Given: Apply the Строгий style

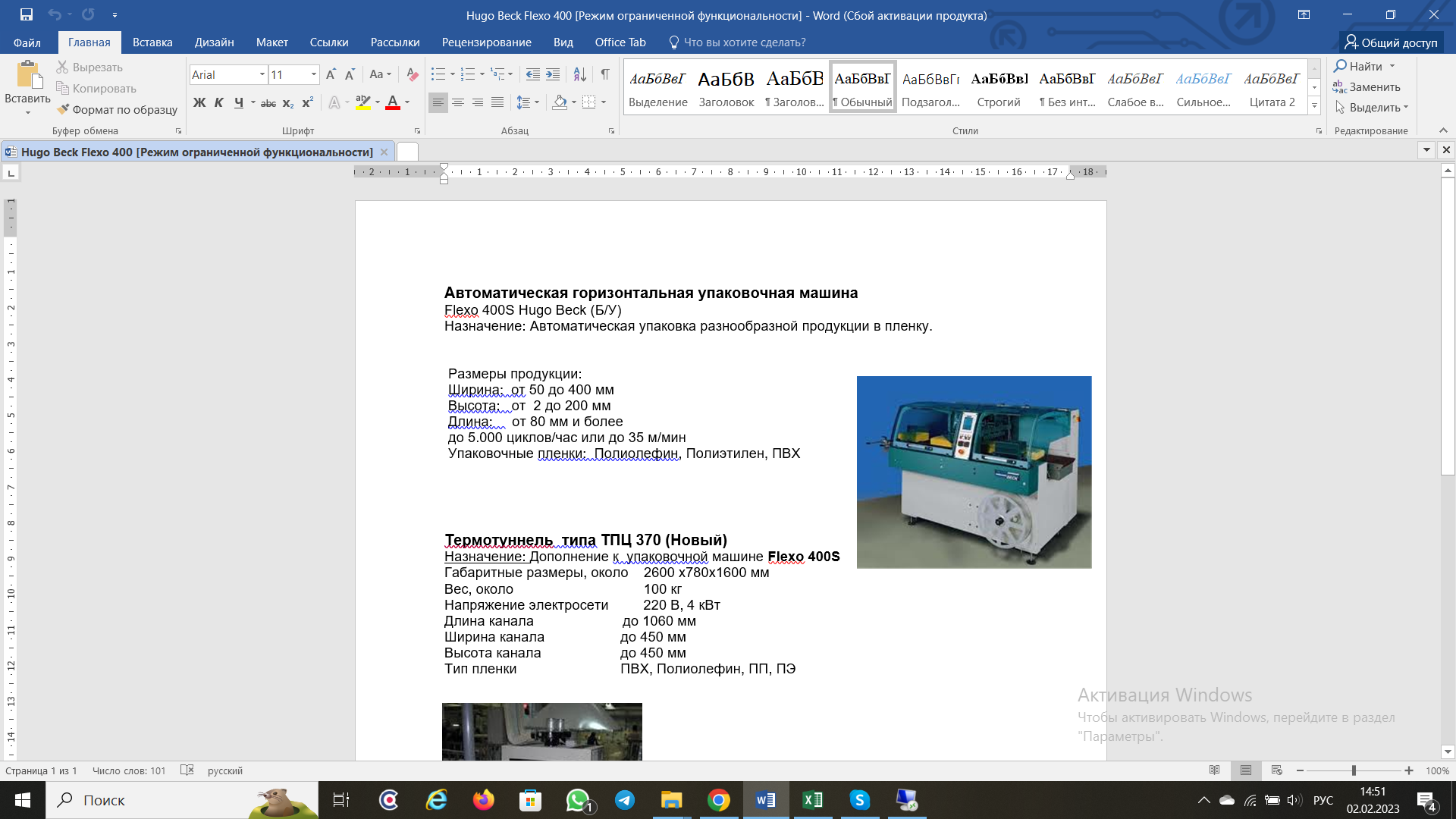Looking at the screenshot, I should [x=999, y=87].
